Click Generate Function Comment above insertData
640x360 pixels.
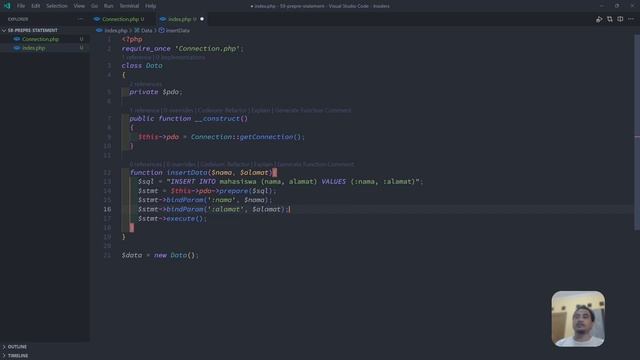[x=316, y=164]
